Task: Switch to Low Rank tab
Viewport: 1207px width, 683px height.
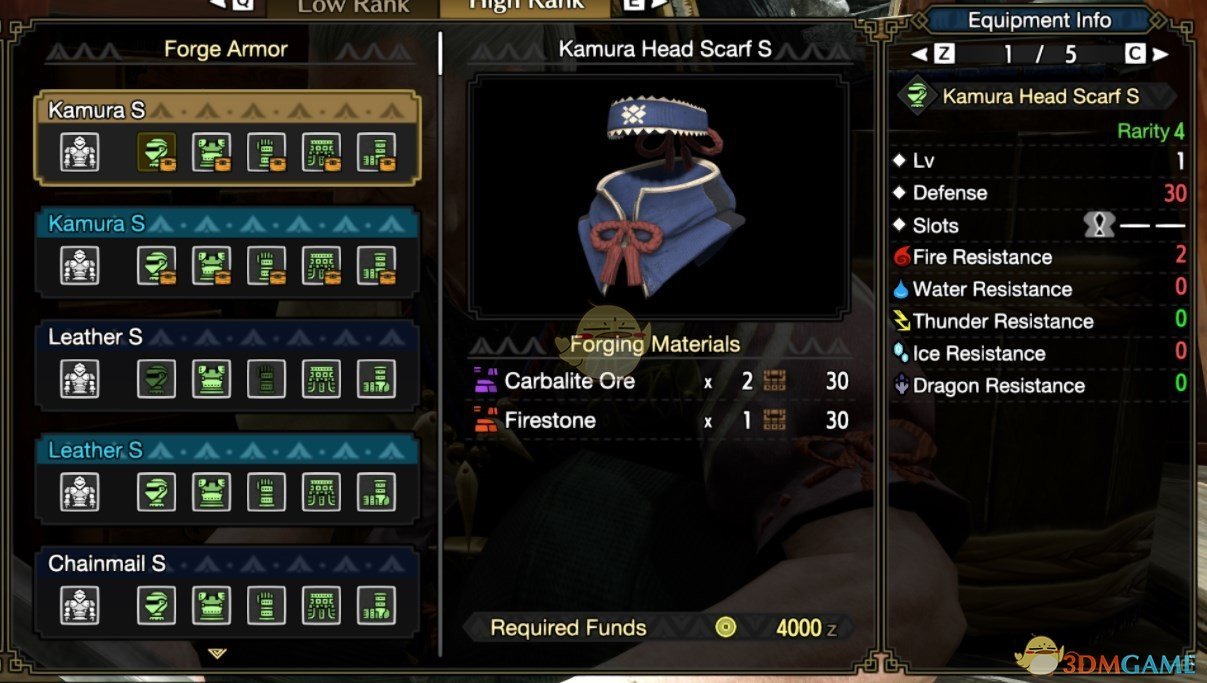Action: coord(354,7)
